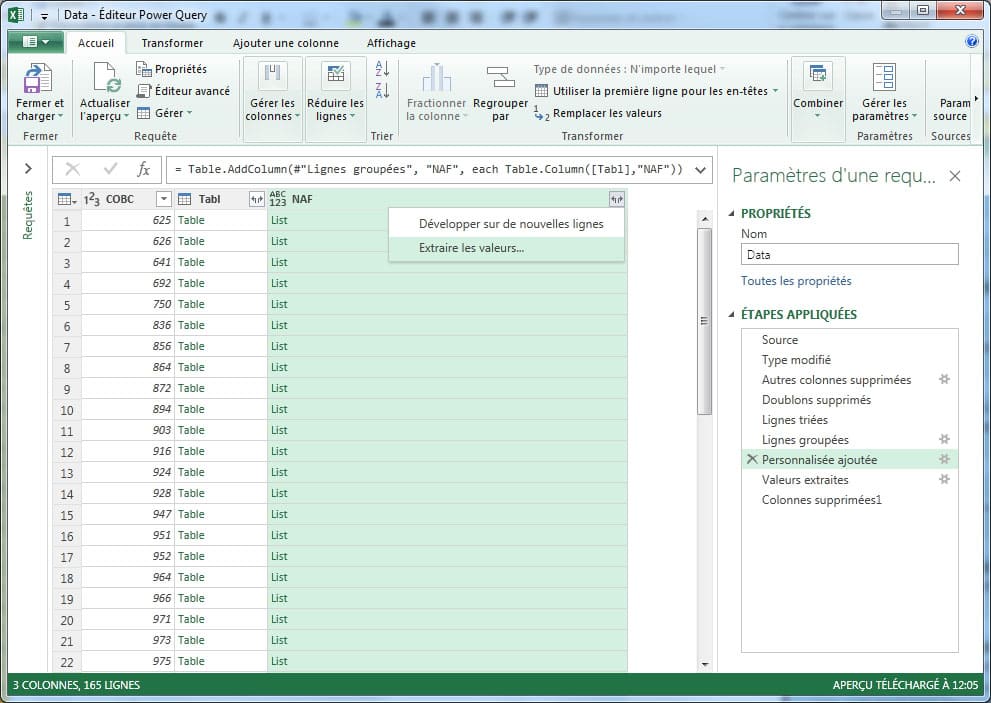This screenshot has width=991, height=703.
Task: Expand the formula bar dropdown arrow
Action: click(x=700, y=169)
